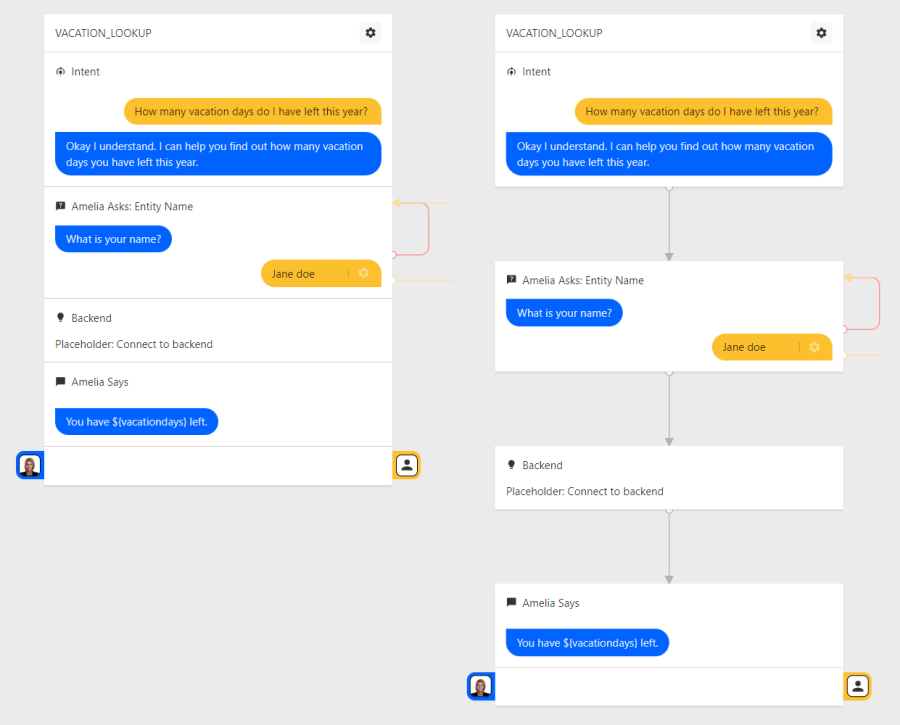Screen dimensions: 900x725
Task: Click Amelia avatar icon on left panel
Action: (30, 465)
